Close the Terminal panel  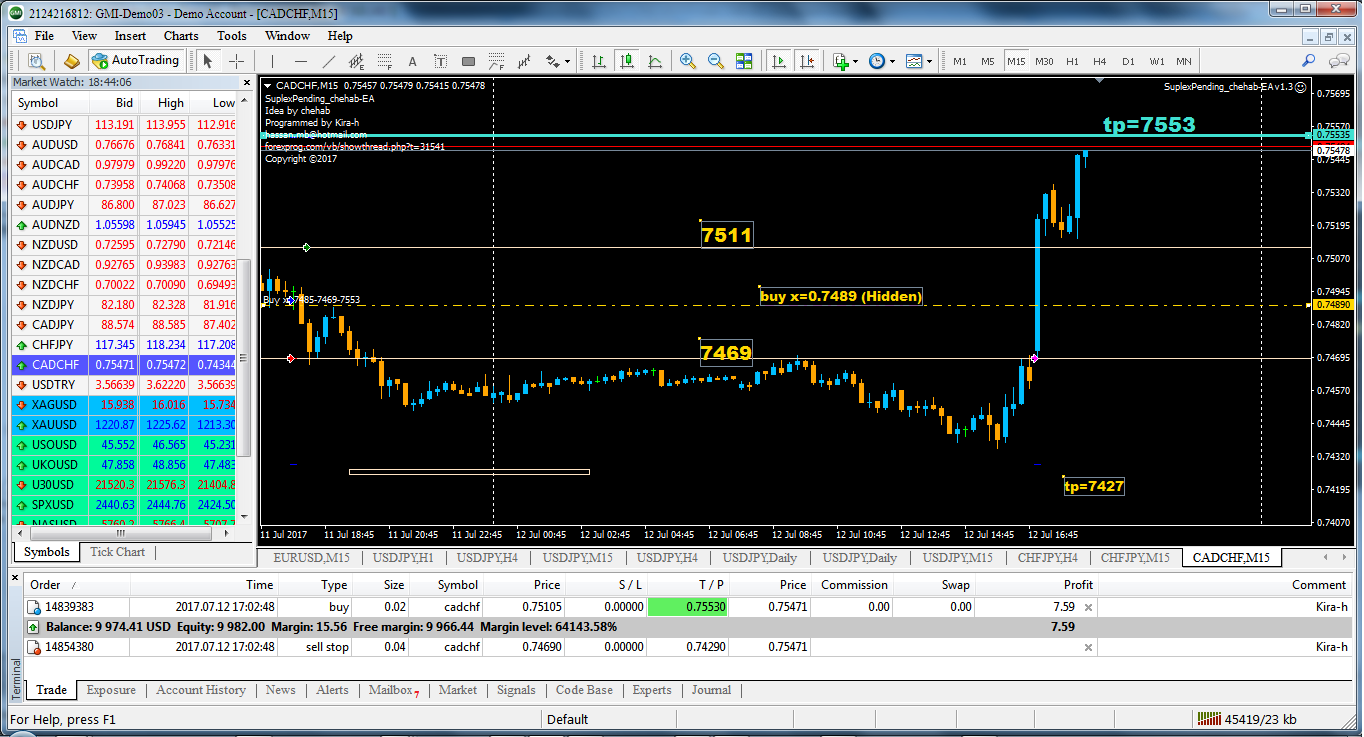[16, 576]
